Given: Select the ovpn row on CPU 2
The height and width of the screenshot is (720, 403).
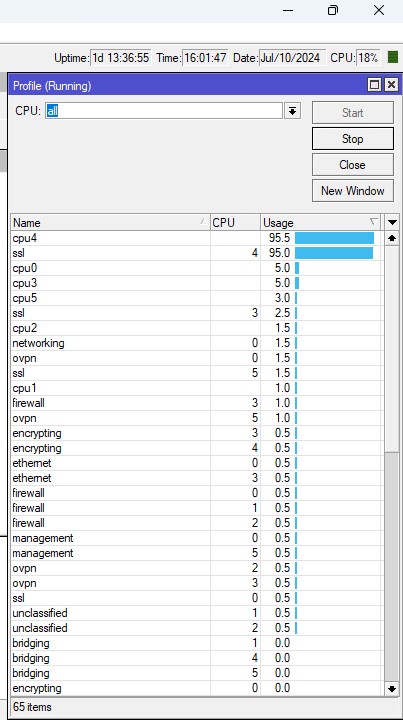Looking at the screenshot, I should (x=196, y=568).
